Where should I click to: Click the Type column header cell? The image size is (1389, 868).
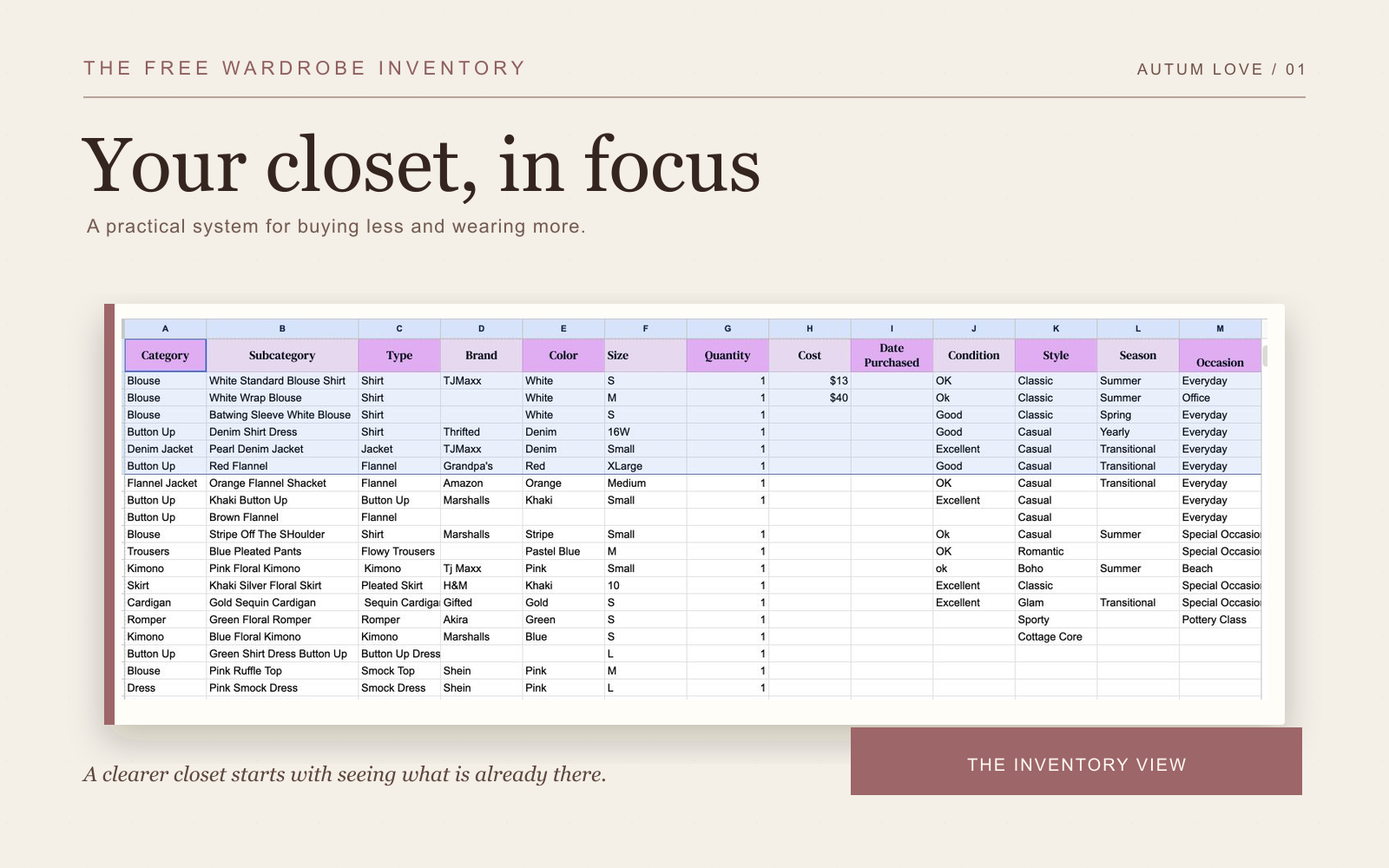399,355
